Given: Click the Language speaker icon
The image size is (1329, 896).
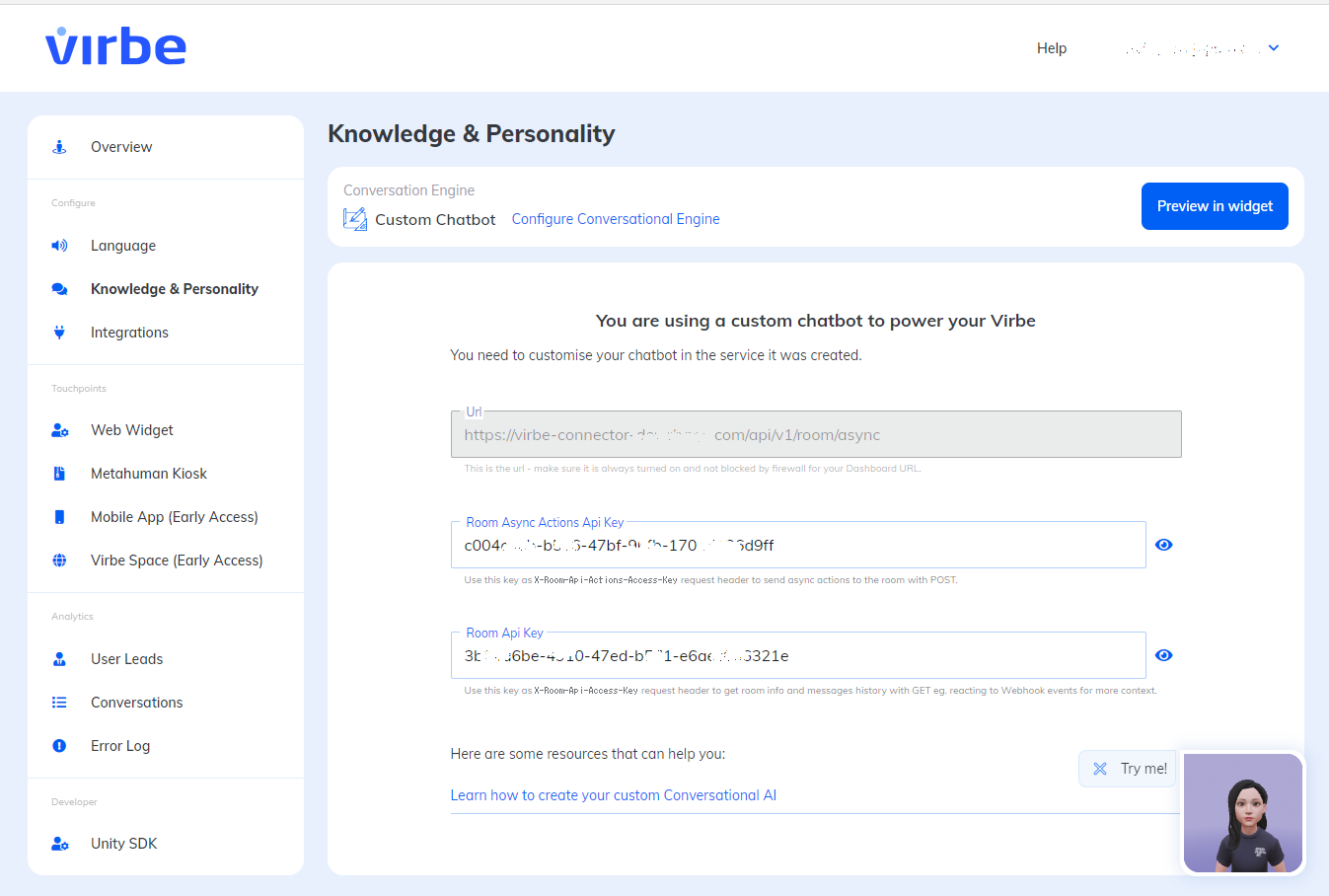Looking at the screenshot, I should 59,245.
